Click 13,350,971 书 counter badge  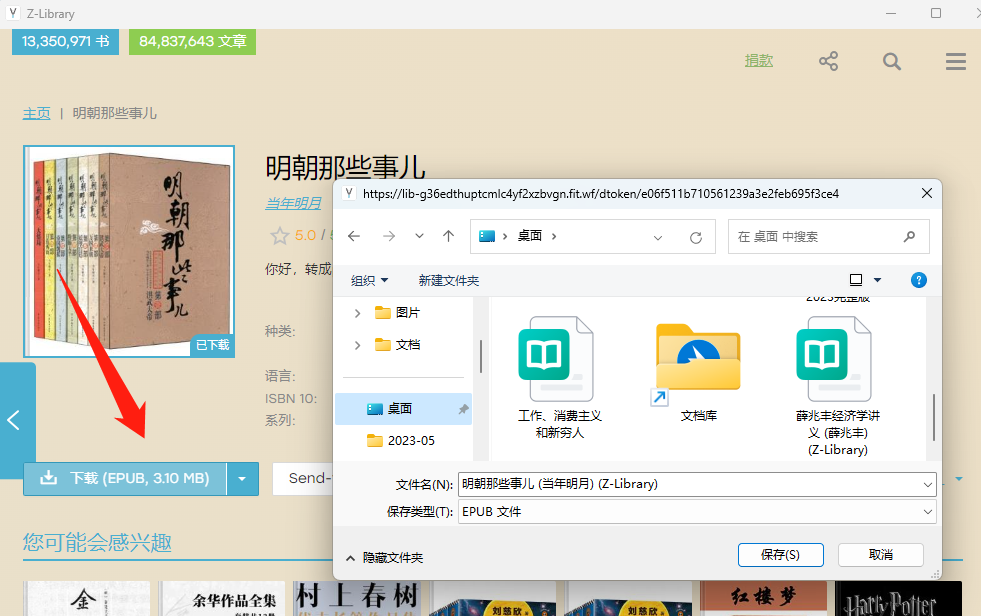point(66,41)
